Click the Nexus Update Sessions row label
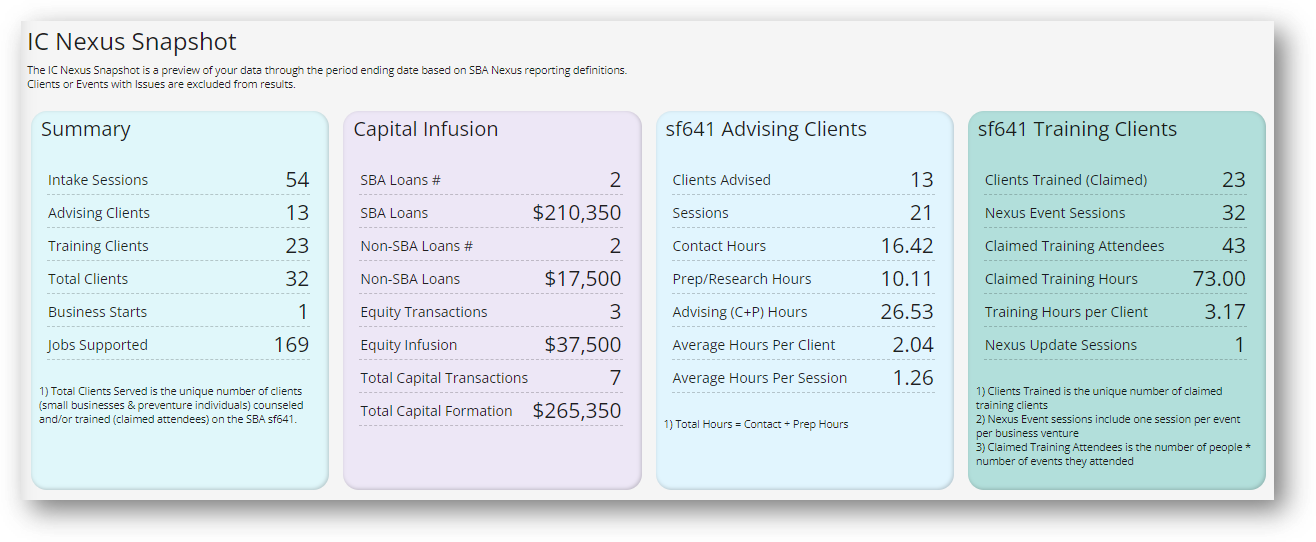The image size is (1316, 542). click(x=1061, y=345)
